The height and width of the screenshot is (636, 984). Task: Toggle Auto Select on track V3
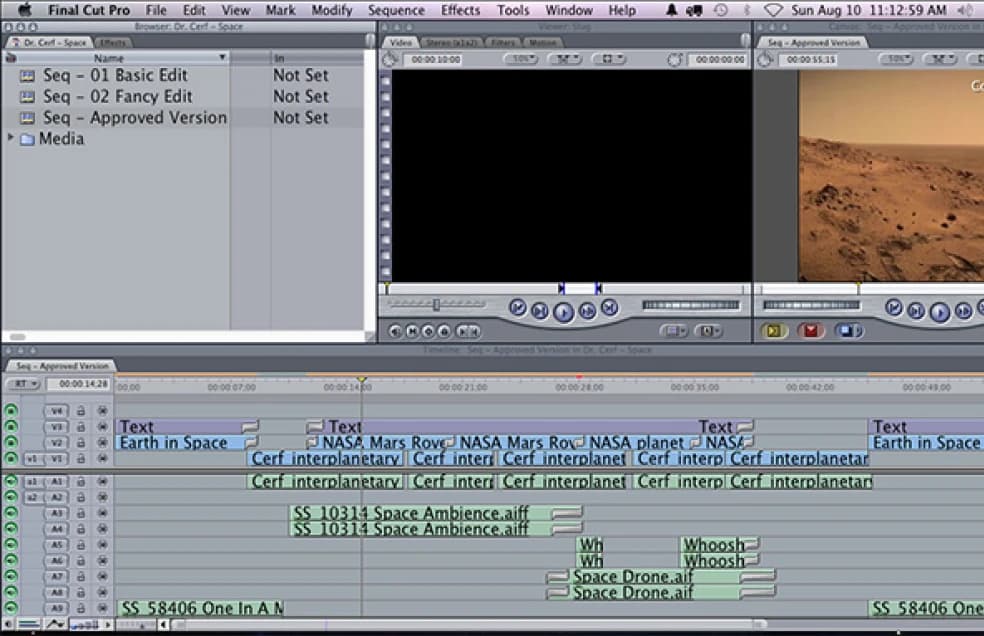pos(102,427)
